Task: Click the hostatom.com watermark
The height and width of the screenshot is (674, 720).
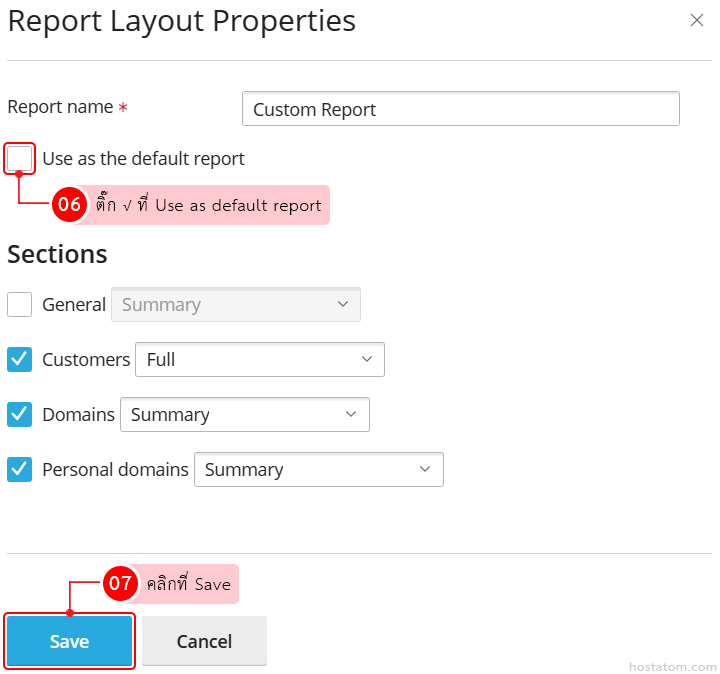Action: pyautogui.click(x=672, y=666)
